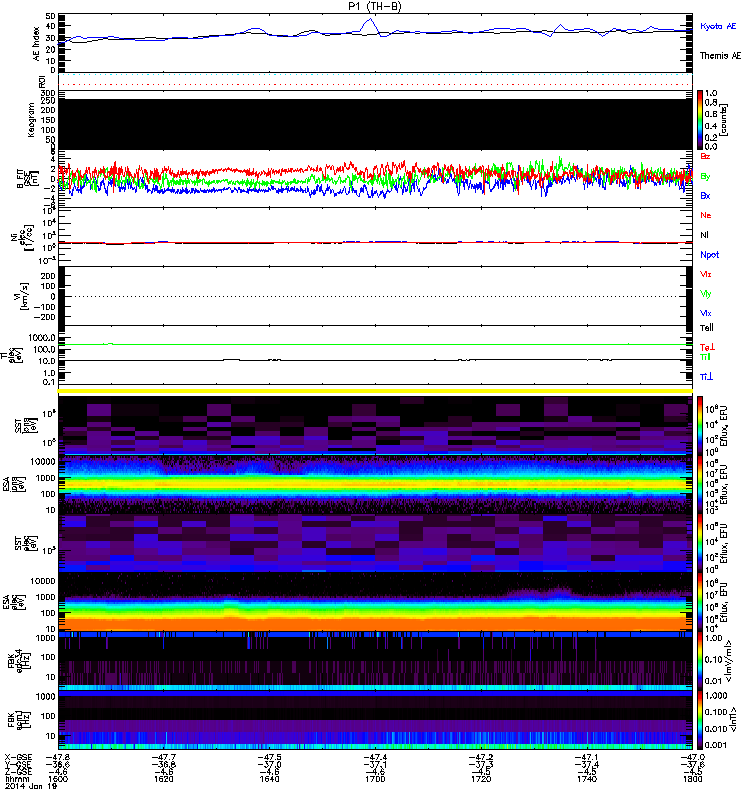Click the FBK electric field spectrogram panel

tap(375, 661)
